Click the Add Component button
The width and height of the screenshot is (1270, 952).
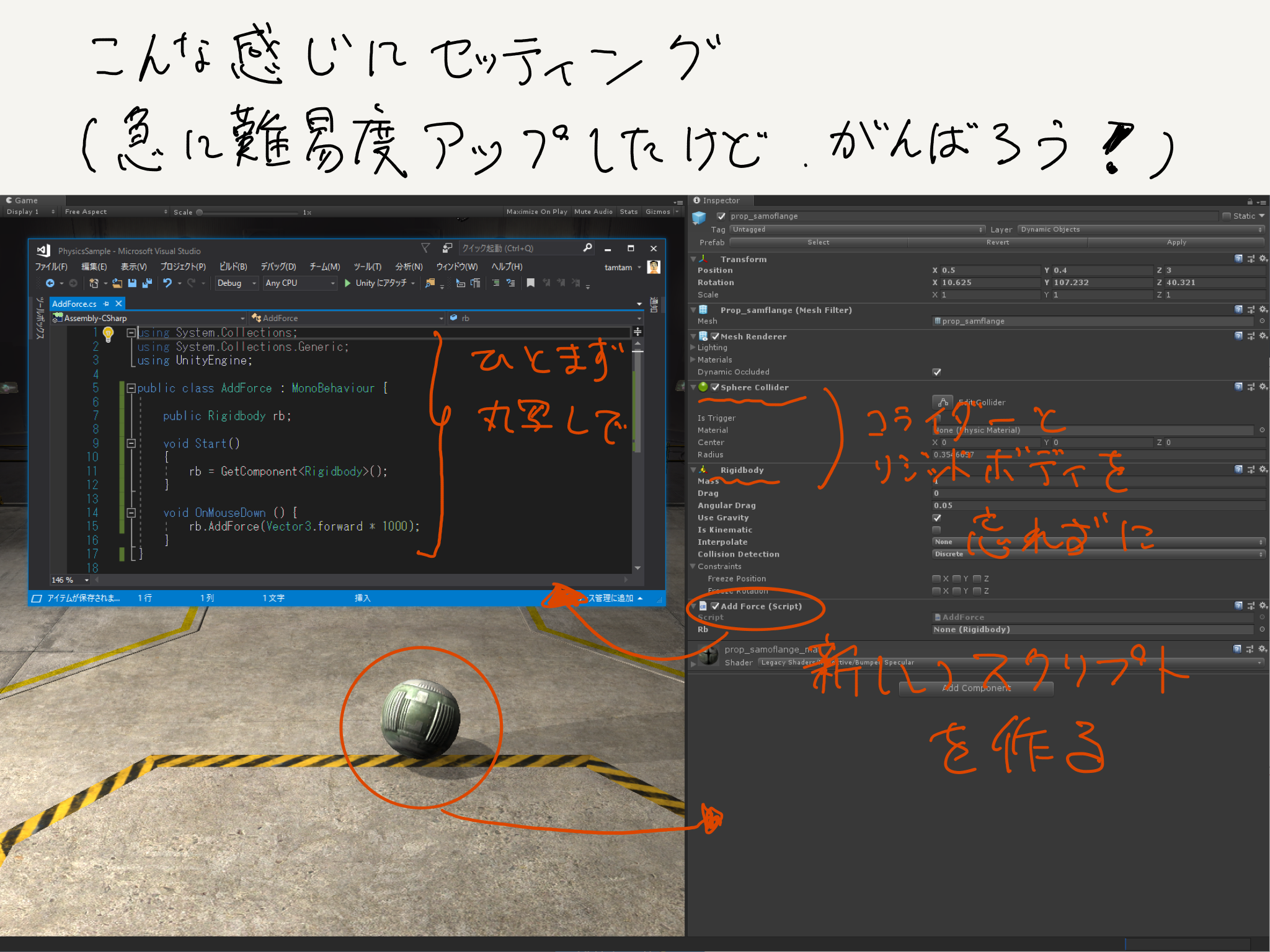(x=976, y=689)
